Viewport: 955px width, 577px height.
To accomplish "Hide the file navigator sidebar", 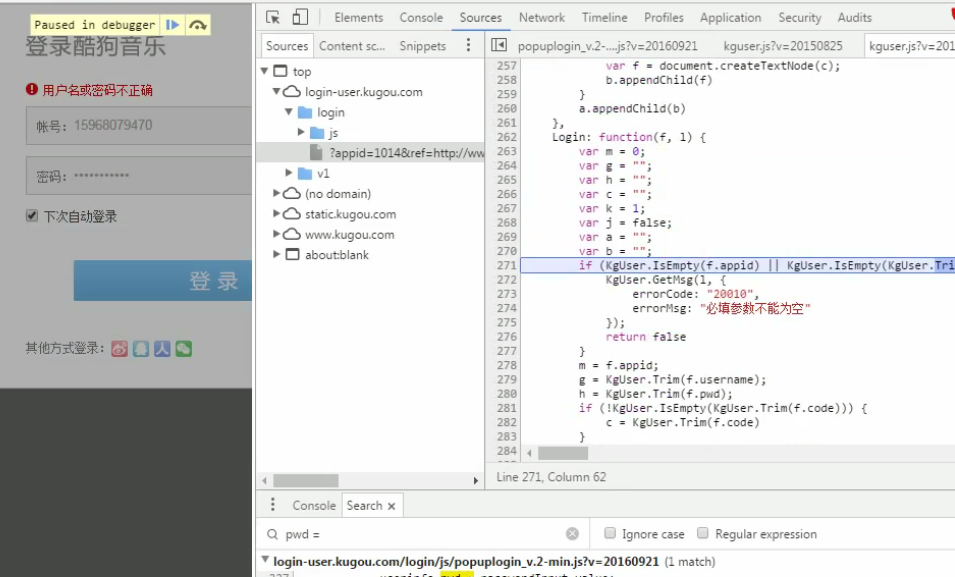I will click(x=498, y=46).
